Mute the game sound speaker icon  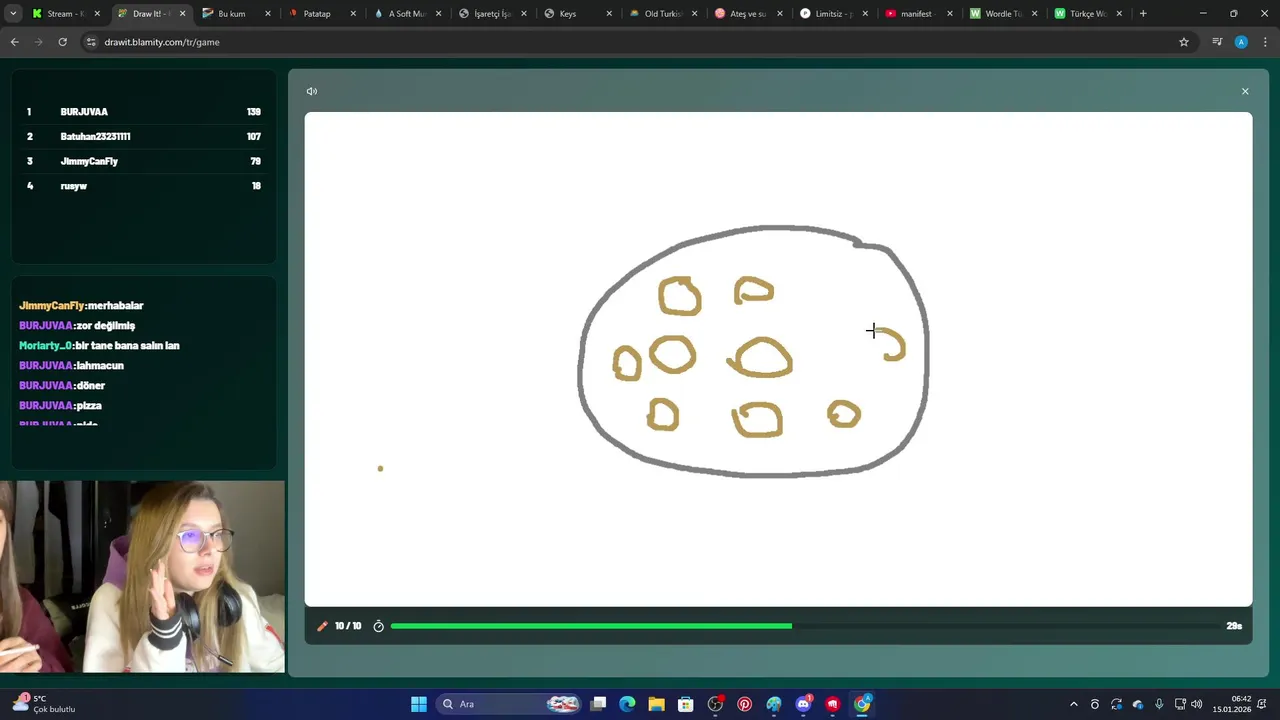click(x=312, y=91)
